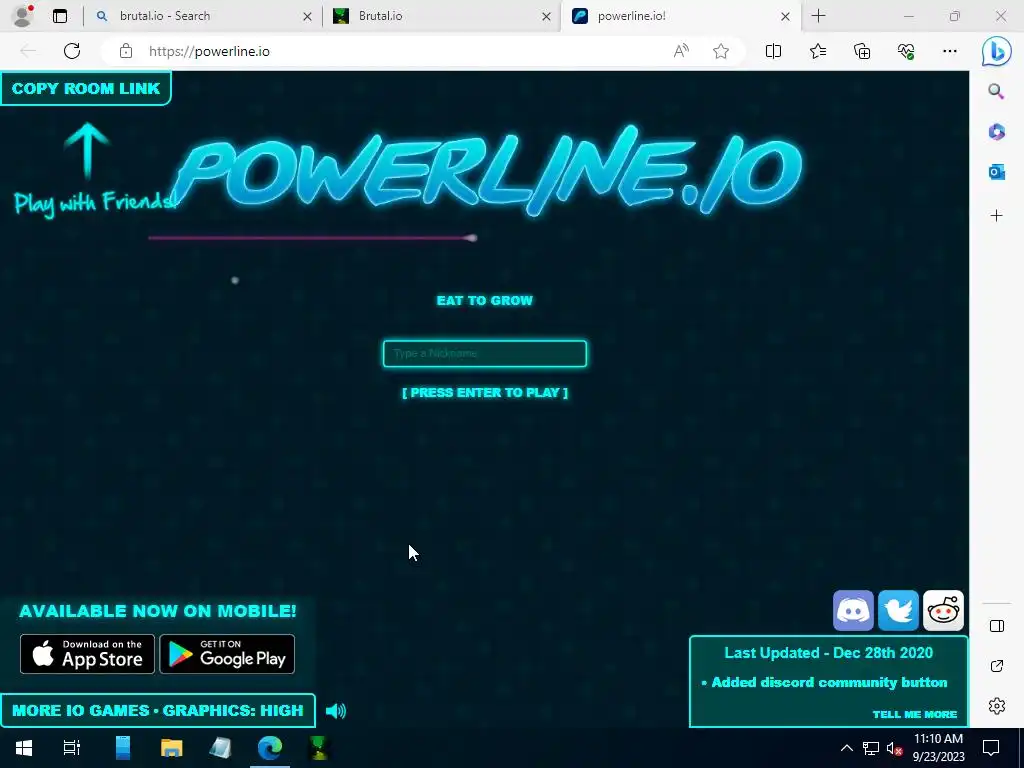The height and width of the screenshot is (768, 1024).
Task: Open the Reddit icon
Action: 943,611
